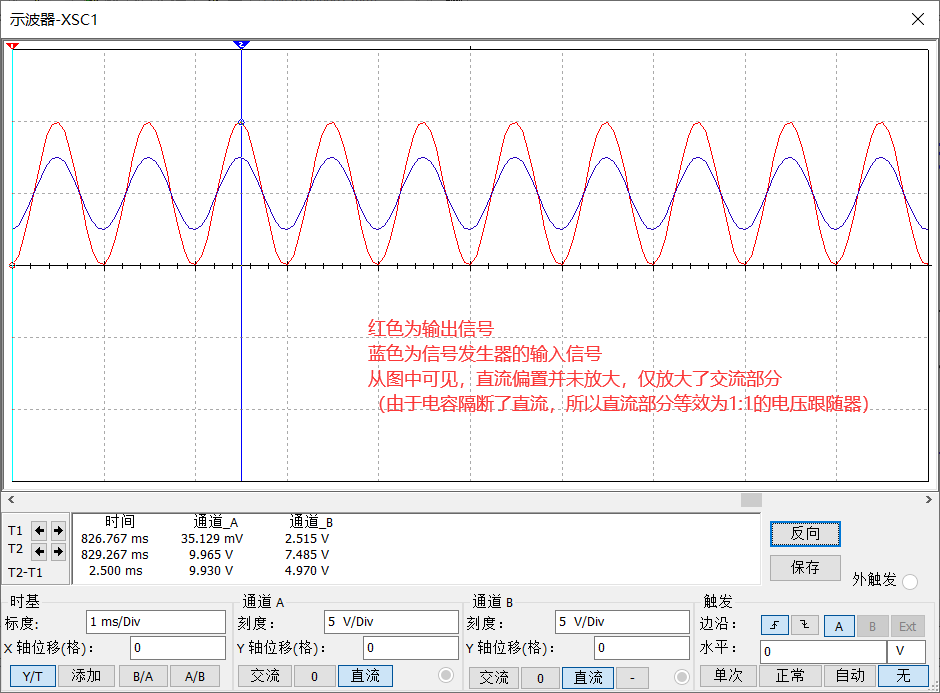Click T2 cursor left arrow

[x=40, y=551]
